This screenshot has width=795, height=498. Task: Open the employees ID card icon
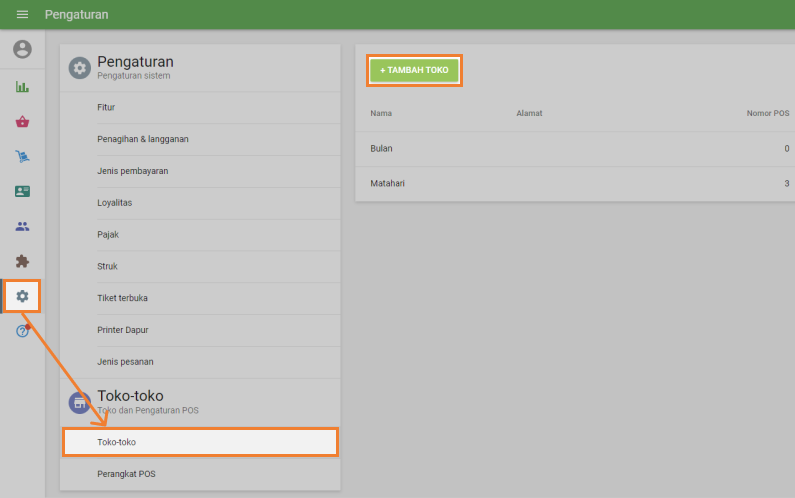[22, 191]
